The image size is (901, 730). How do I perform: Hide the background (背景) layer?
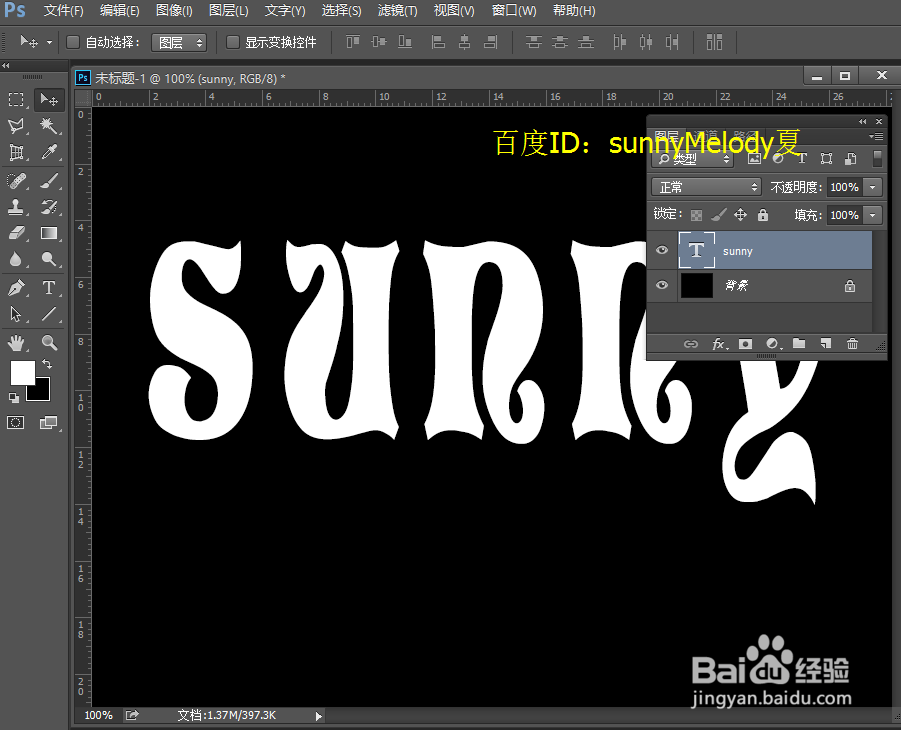[662, 285]
